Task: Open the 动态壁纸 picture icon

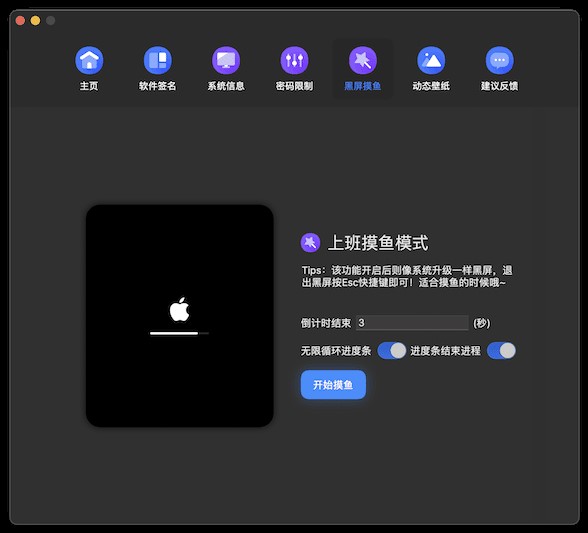Action: tap(431, 60)
